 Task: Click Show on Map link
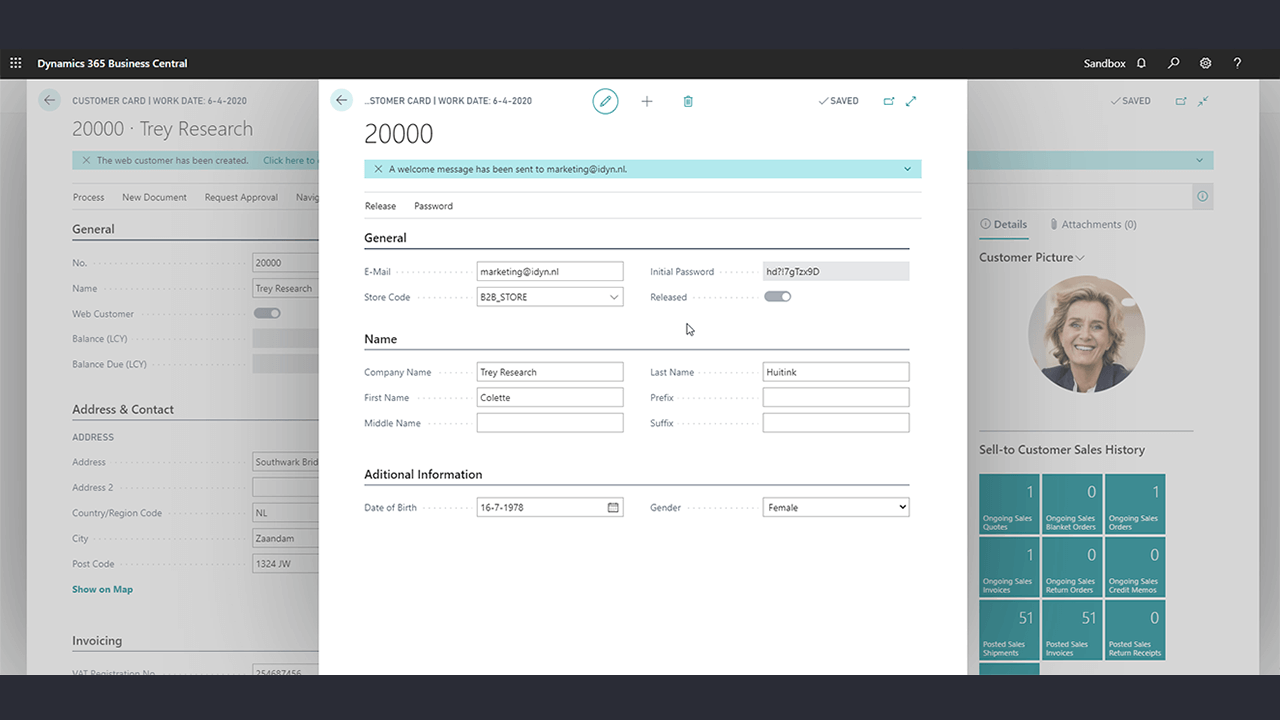coord(102,589)
